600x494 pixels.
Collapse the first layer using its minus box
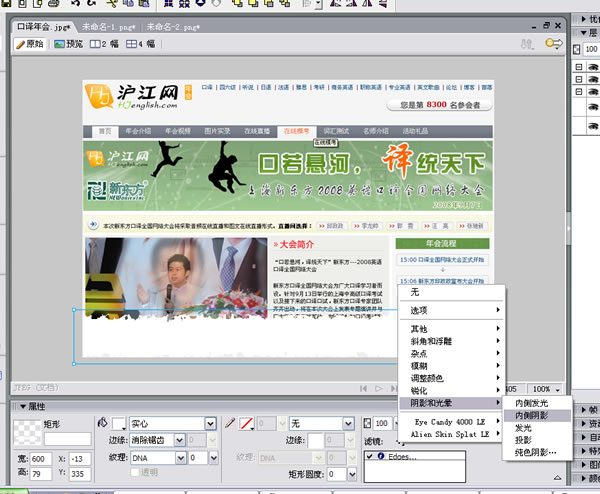click(x=579, y=67)
